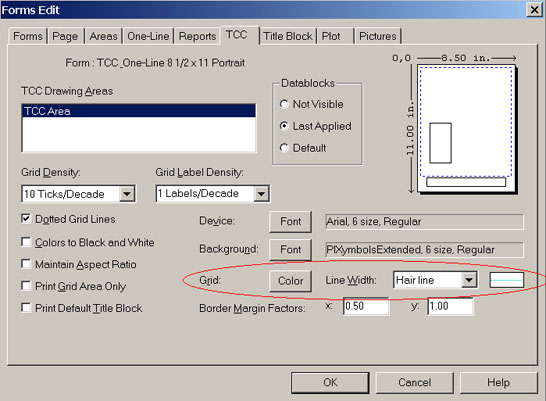Screen dimensions: 546x401
Task: Select TCC Area in drawing areas list
Action: coord(139,111)
